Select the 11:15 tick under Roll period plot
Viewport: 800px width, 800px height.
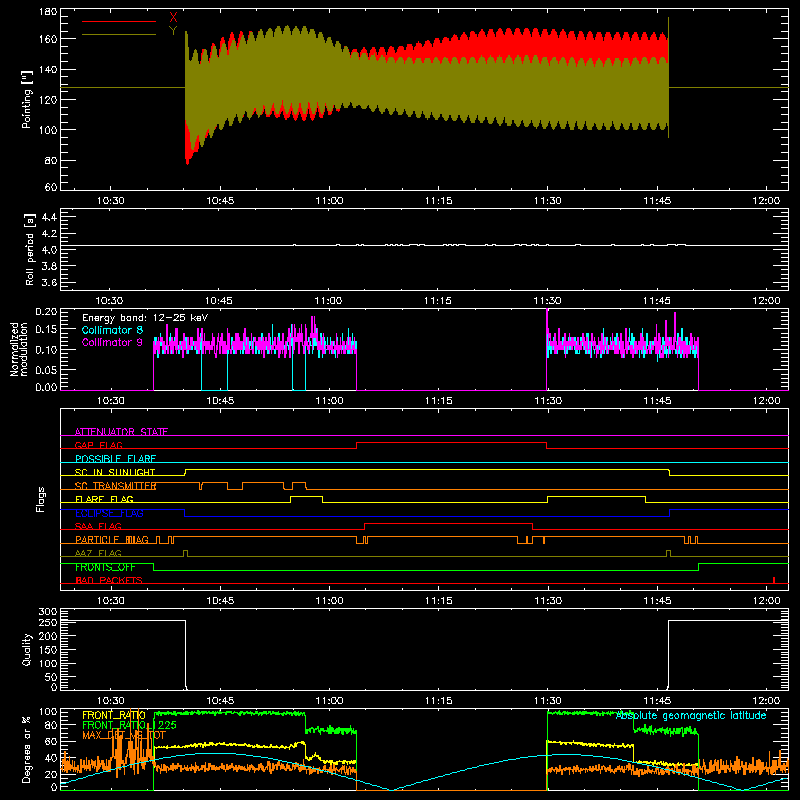(x=438, y=301)
